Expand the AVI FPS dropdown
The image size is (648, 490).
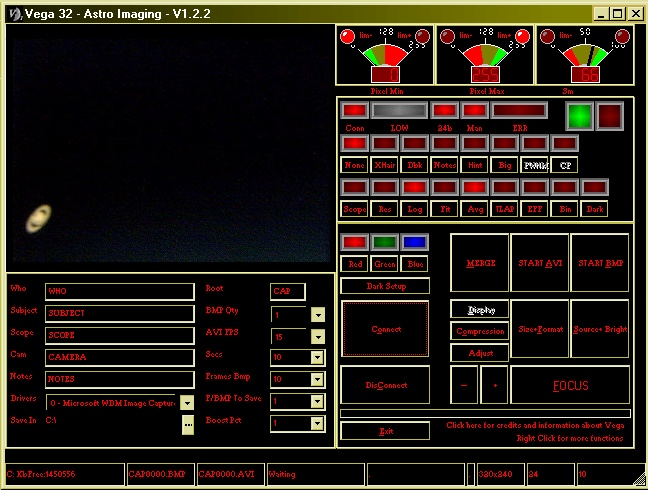click(318, 336)
